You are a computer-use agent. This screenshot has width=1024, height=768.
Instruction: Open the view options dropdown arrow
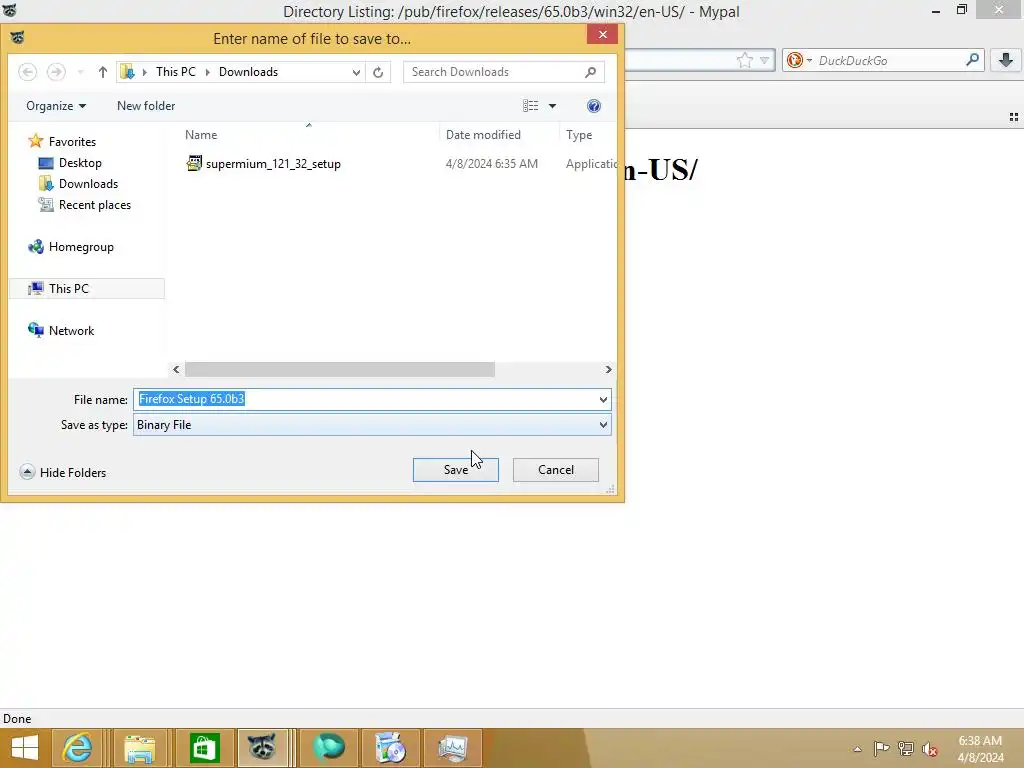[x=552, y=106]
